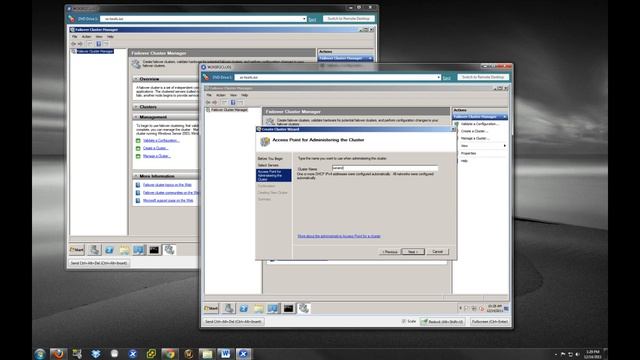640x360 pixels.
Task: Click the Reboot button in front console window
Action: [x=443, y=322]
